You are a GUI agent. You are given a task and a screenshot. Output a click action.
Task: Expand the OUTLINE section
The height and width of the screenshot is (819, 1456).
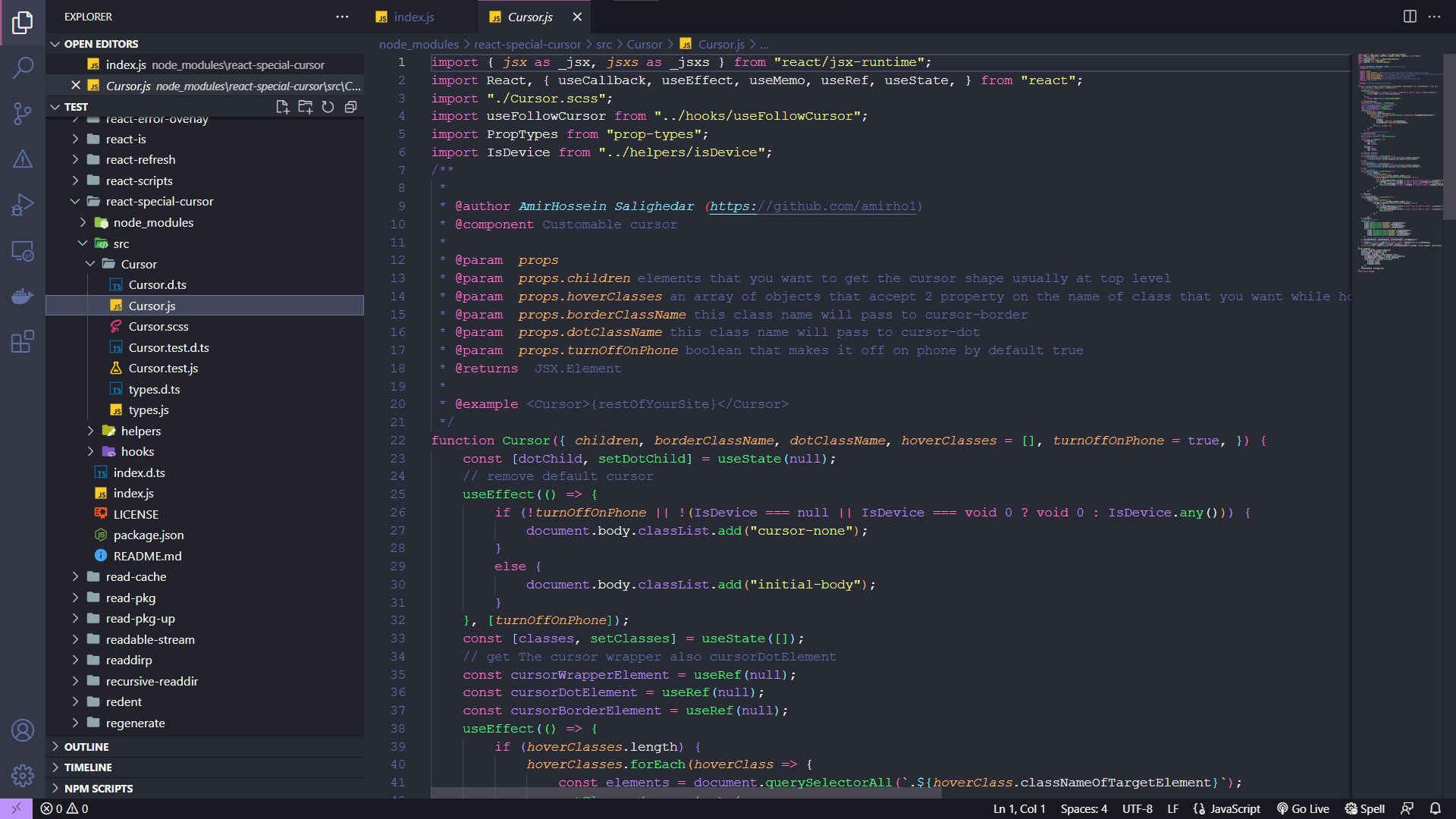(86, 747)
